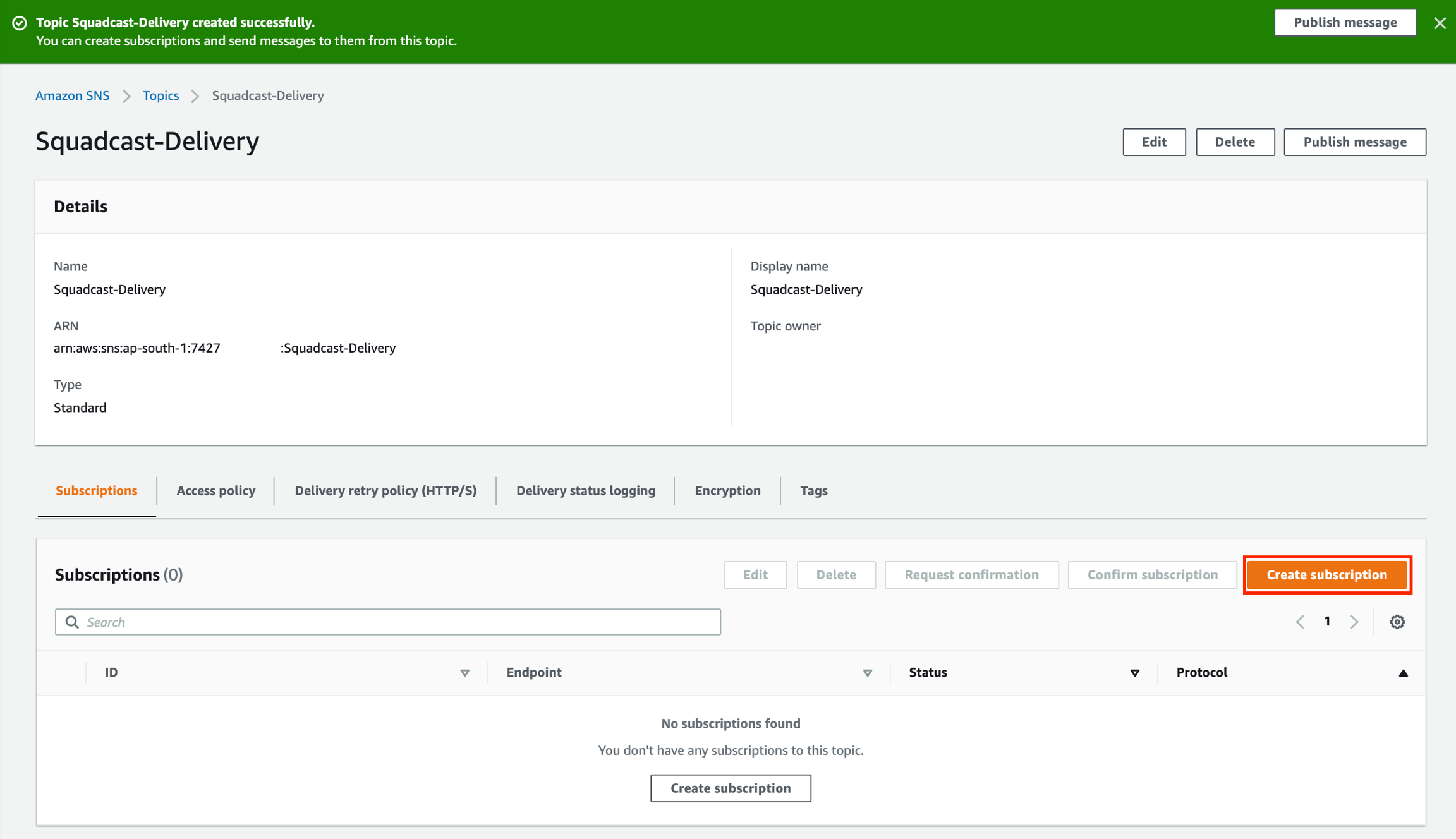Click the Protocol column header
Viewport: 1456px width, 839px height.
[x=1201, y=672]
